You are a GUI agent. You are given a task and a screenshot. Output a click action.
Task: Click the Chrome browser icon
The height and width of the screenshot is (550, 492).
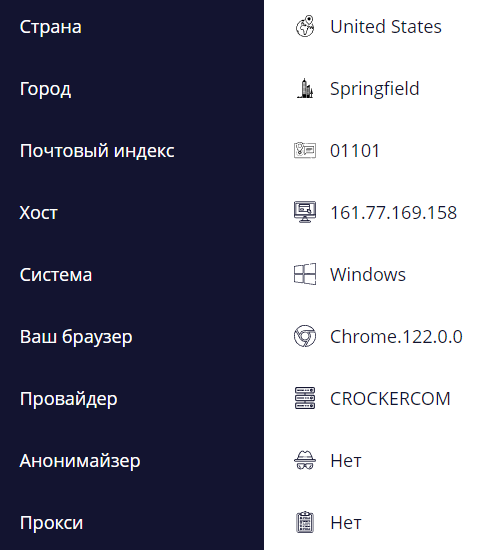[x=305, y=336]
